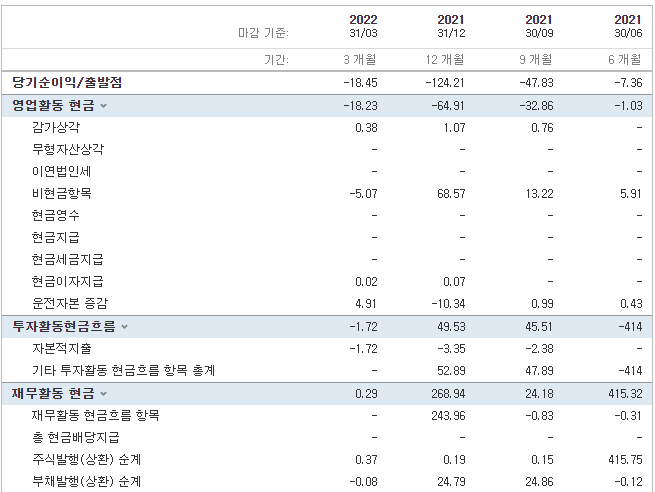Select cash interest paid value 0.07
Screen dimensions: 655x492
pos(454,282)
